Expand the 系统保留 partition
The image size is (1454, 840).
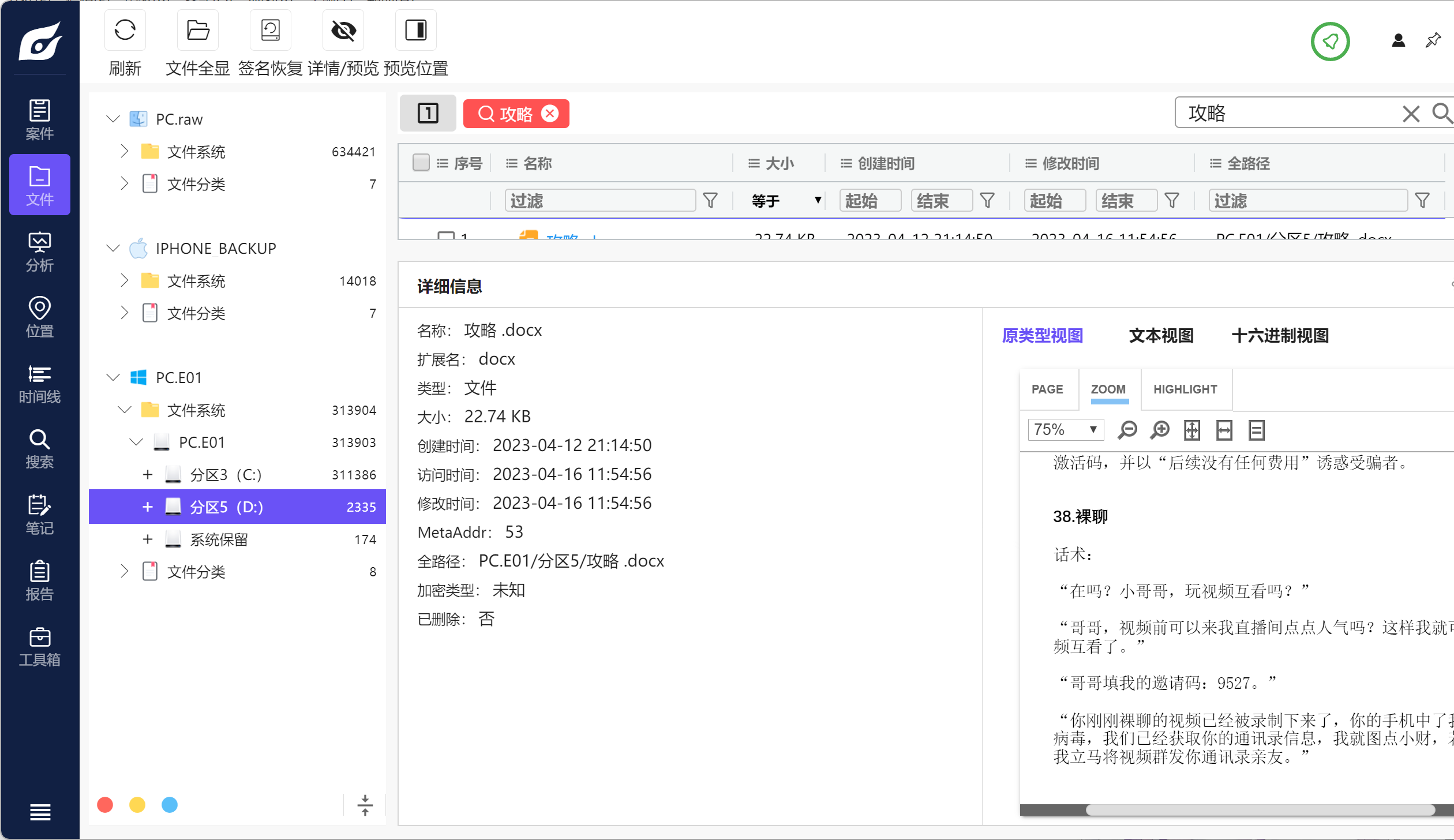click(148, 539)
